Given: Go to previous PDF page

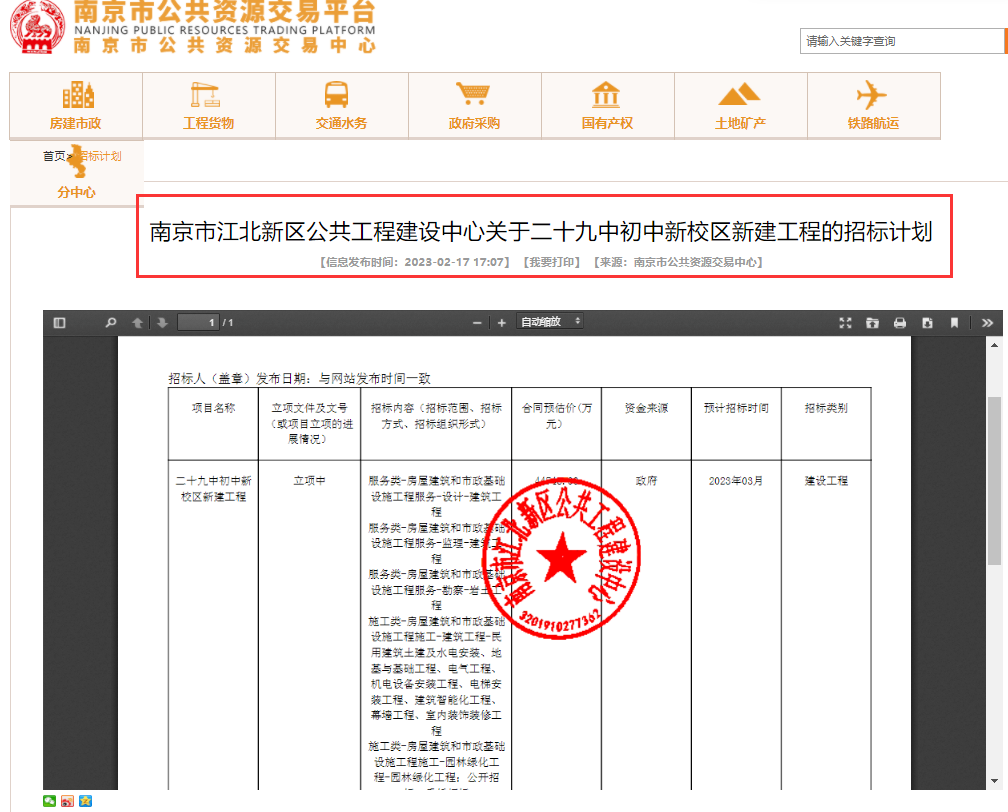Looking at the screenshot, I should [138, 323].
